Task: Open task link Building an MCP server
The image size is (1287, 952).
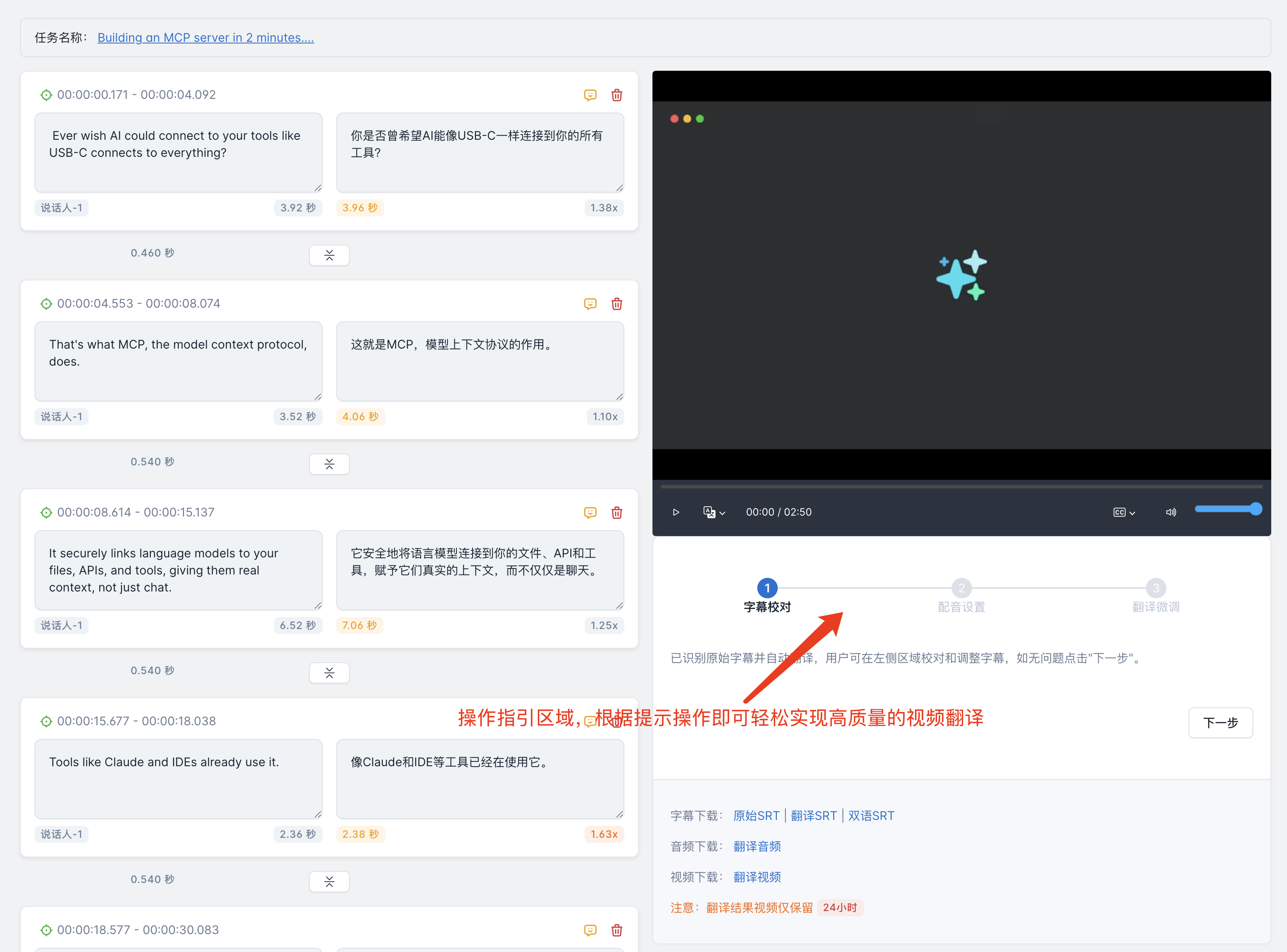Action: click(x=206, y=38)
